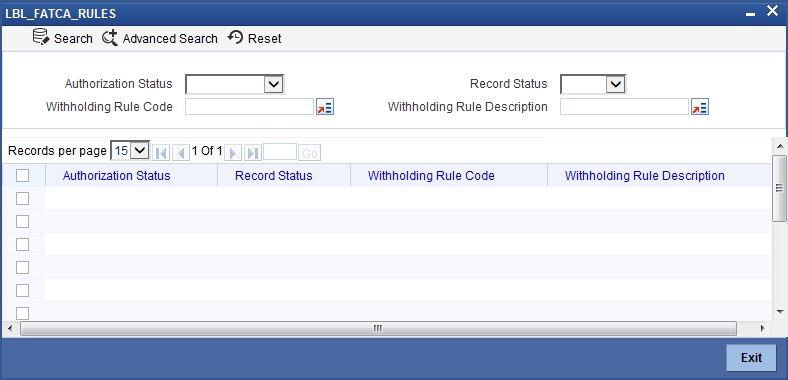788x380 pixels.
Task: Go to last page of records
Action: pos(253,152)
